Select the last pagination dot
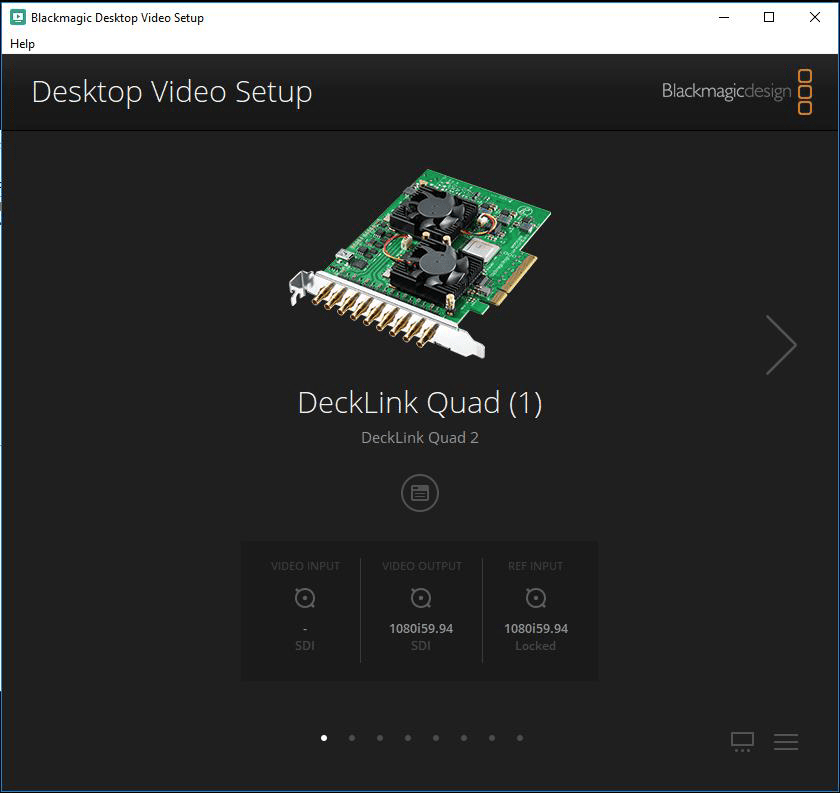This screenshot has width=840, height=793. [519, 738]
